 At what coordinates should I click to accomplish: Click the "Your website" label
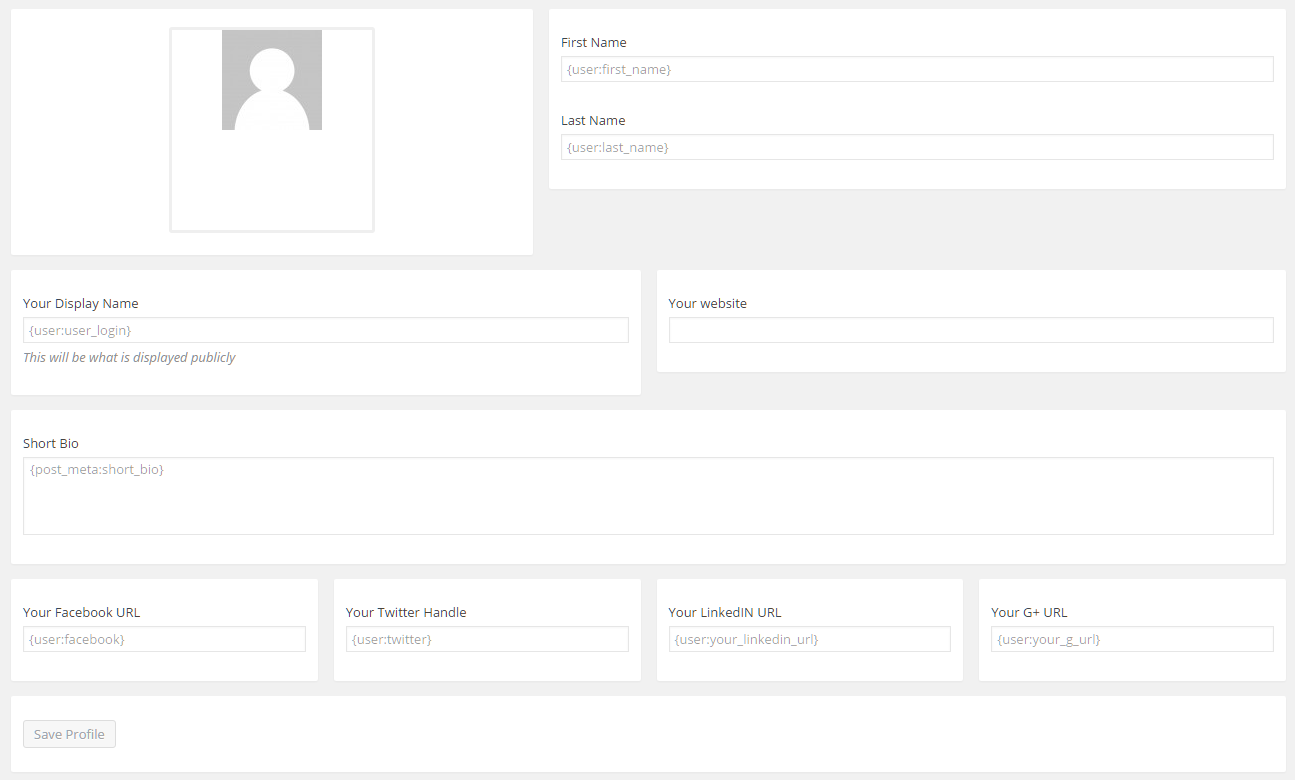tap(708, 304)
